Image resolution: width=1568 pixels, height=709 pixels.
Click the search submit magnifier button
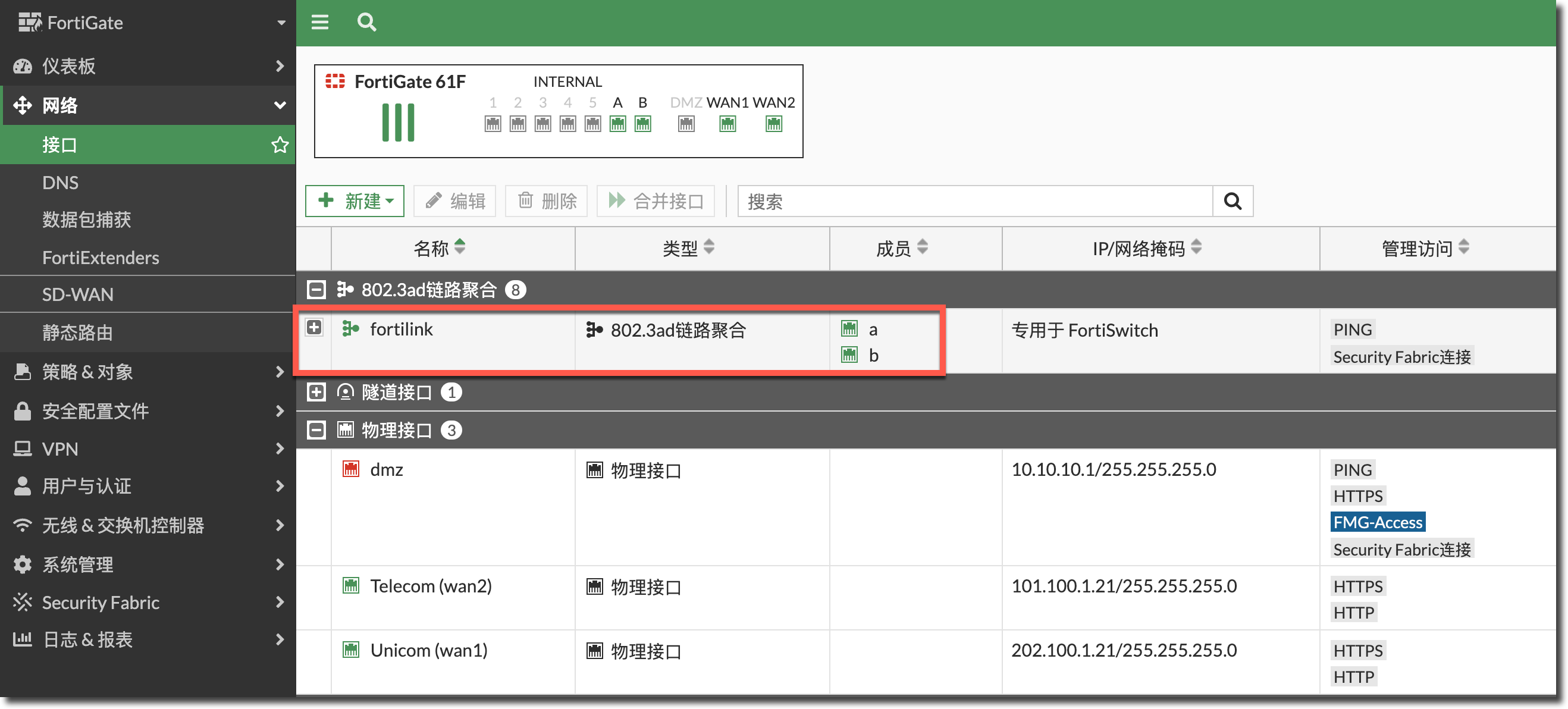coord(1233,202)
